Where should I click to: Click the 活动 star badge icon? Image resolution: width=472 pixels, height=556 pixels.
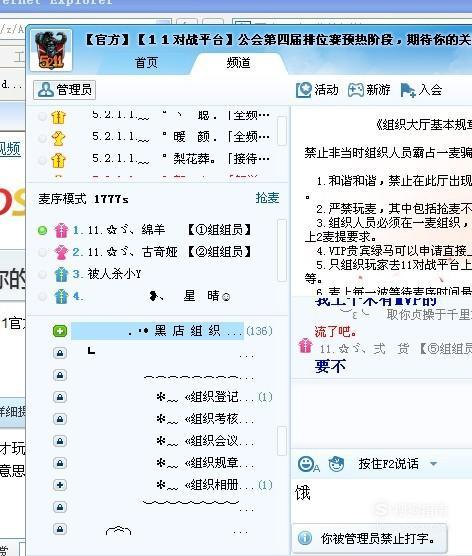[304, 90]
